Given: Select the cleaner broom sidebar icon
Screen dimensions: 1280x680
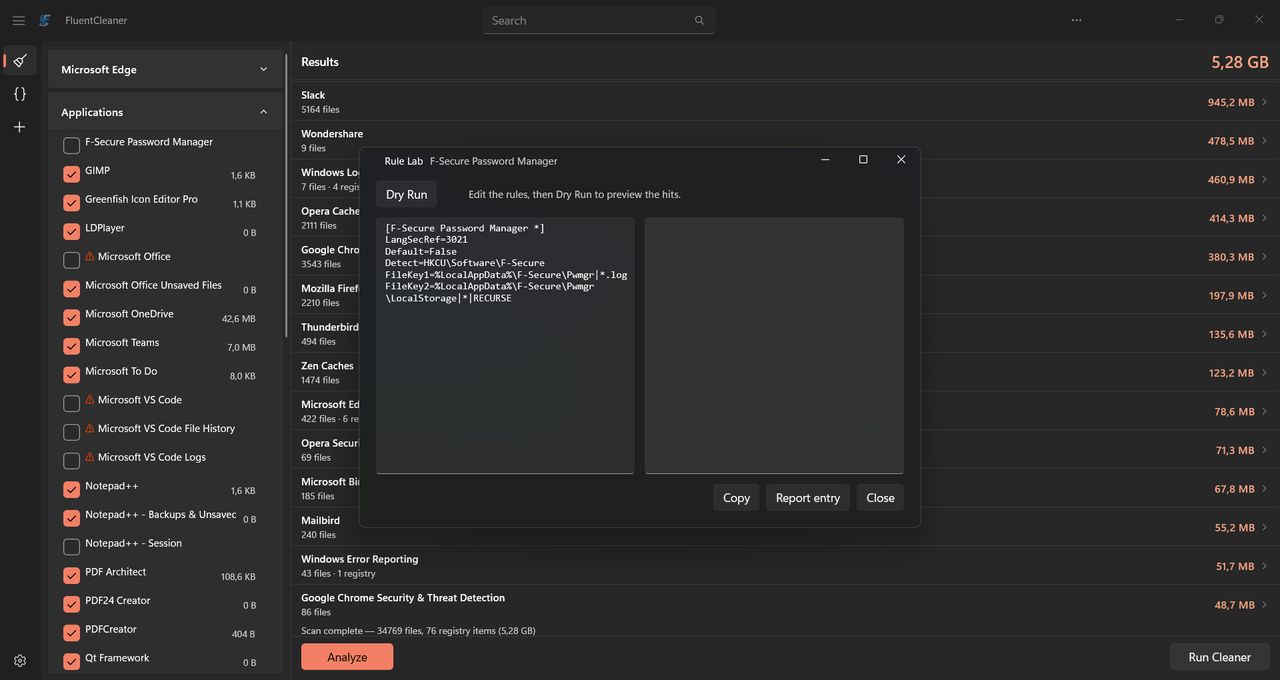Looking at the screenshot, I should point(19,60).
